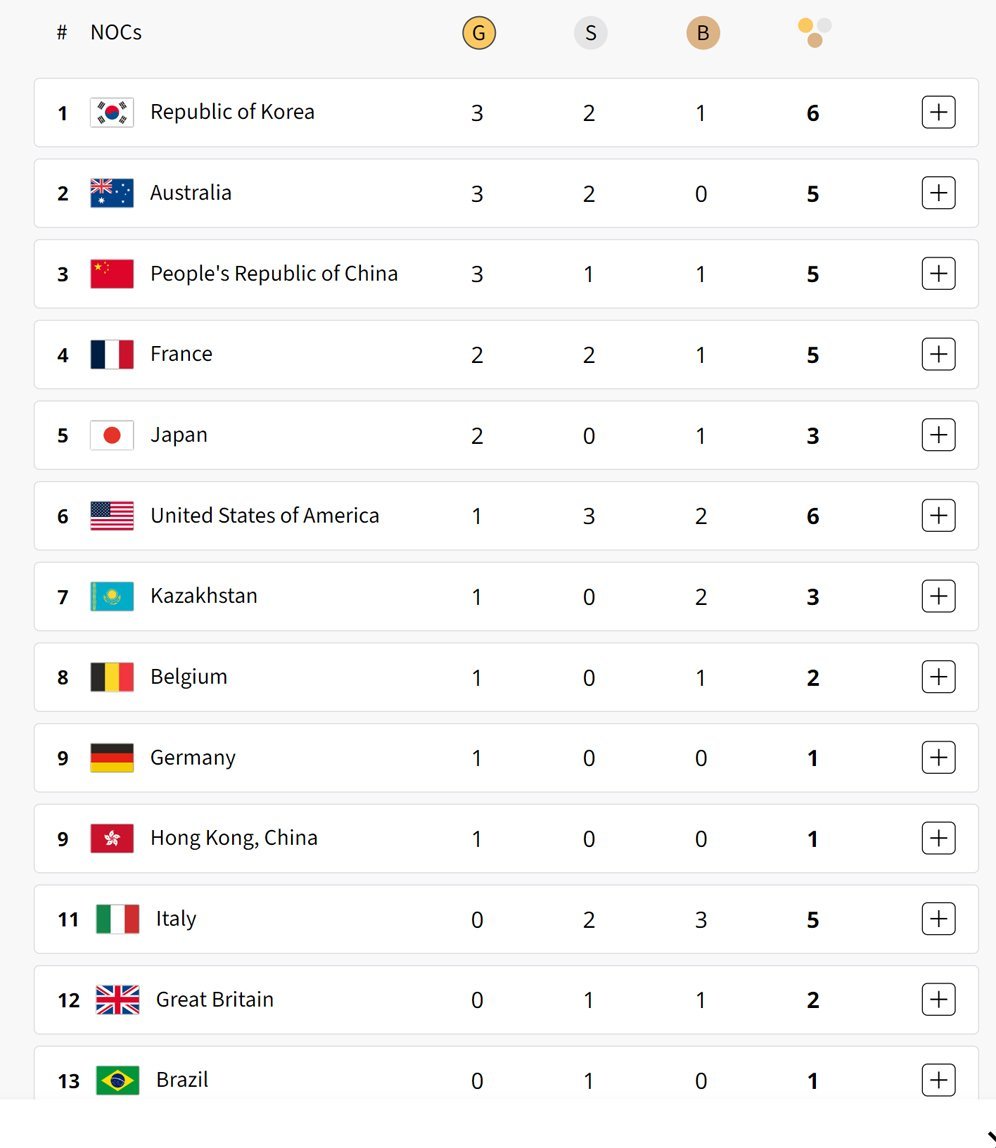Click Belgium's total medal count

point(813,678)
